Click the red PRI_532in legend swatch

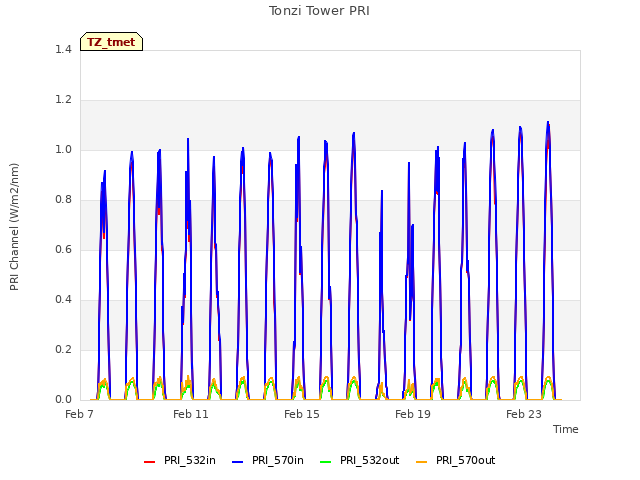(x=149, y=462)
